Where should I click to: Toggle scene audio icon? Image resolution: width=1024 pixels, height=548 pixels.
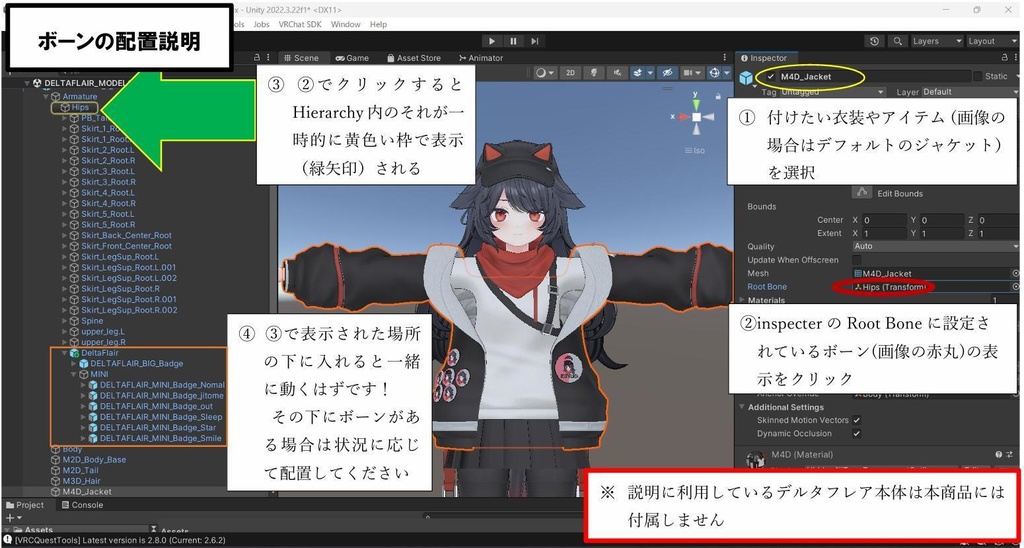point(618,73)
